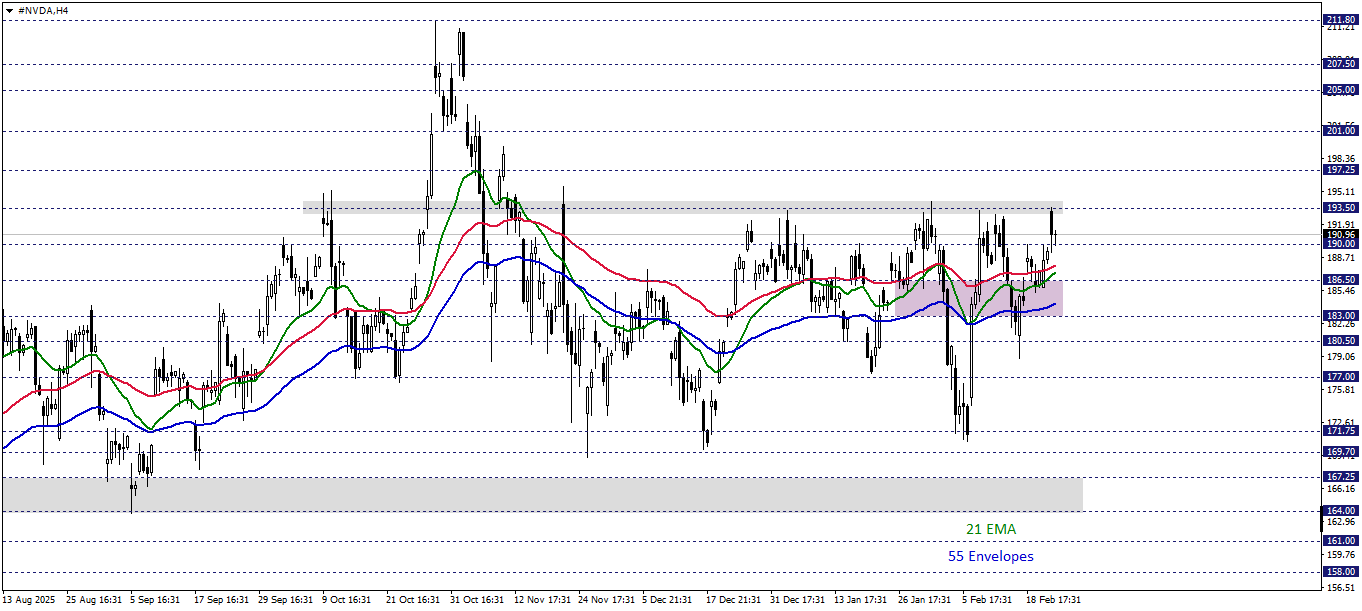Click the 197.25 price level tag

[x=1340, y=170]
